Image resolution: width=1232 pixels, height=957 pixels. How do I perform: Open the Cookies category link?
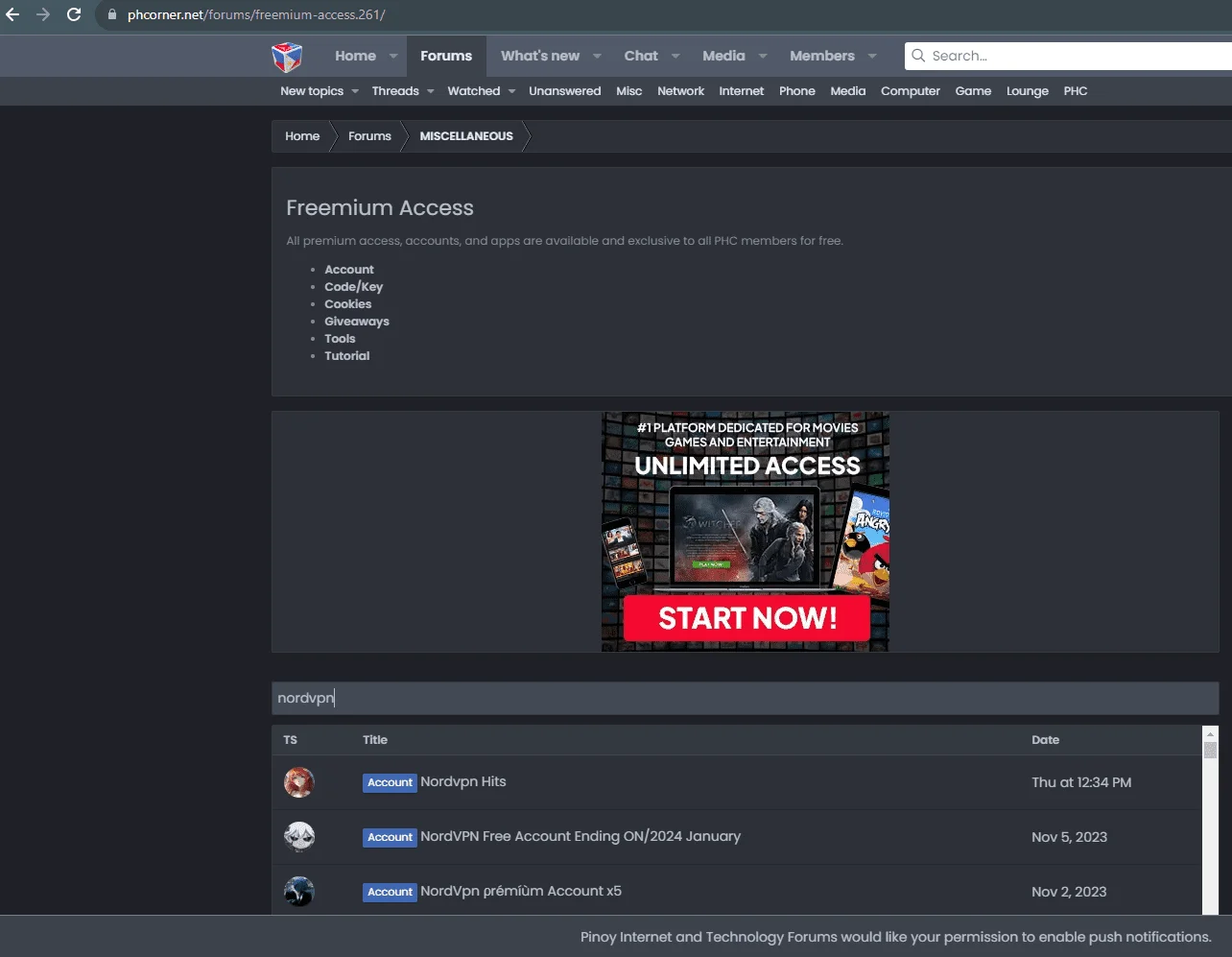tap(347, 304)
